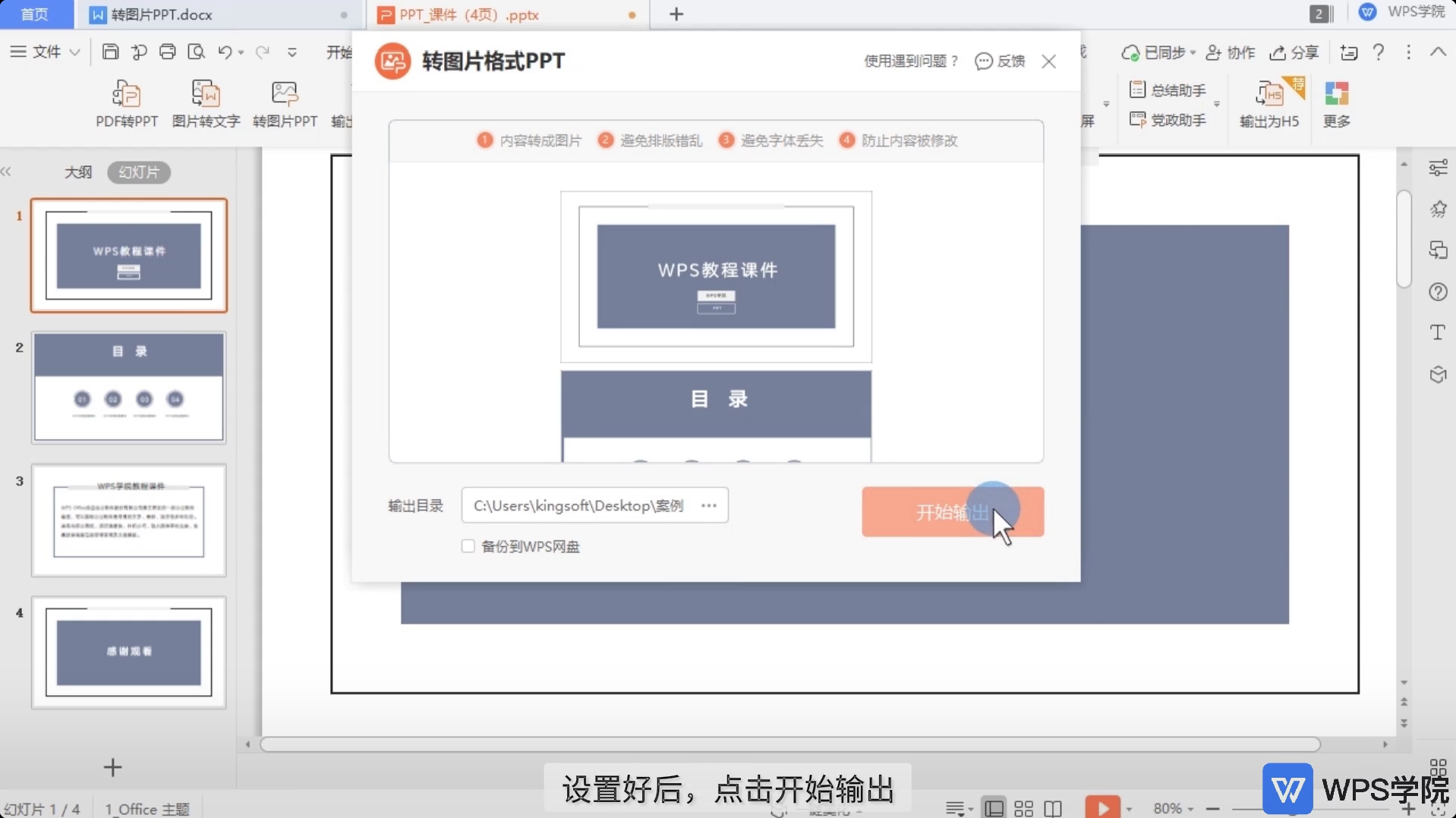This screenshot has width=1456, height=818.
Task: Select the 转图片PPT ribbon tool
Action: tap(285, 104)
